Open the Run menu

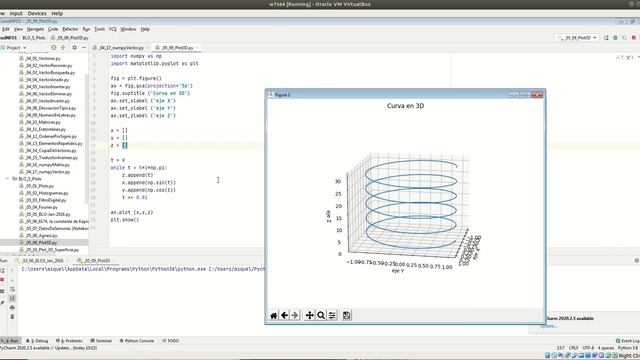point(86,29)
